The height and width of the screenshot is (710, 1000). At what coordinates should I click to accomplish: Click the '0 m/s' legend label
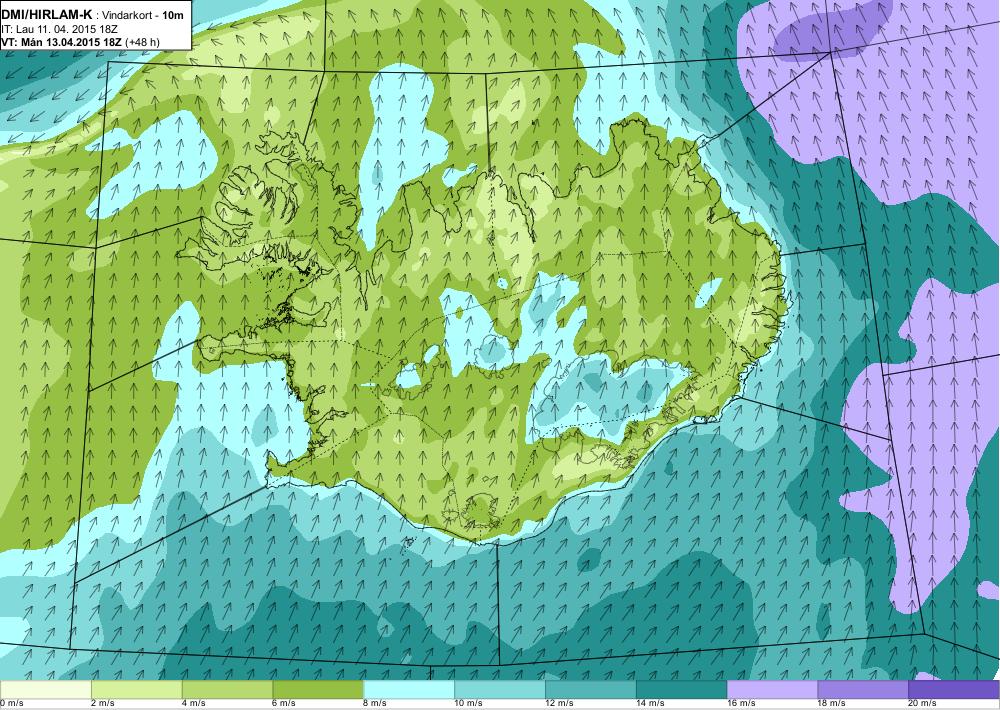[x=12, y=703]
